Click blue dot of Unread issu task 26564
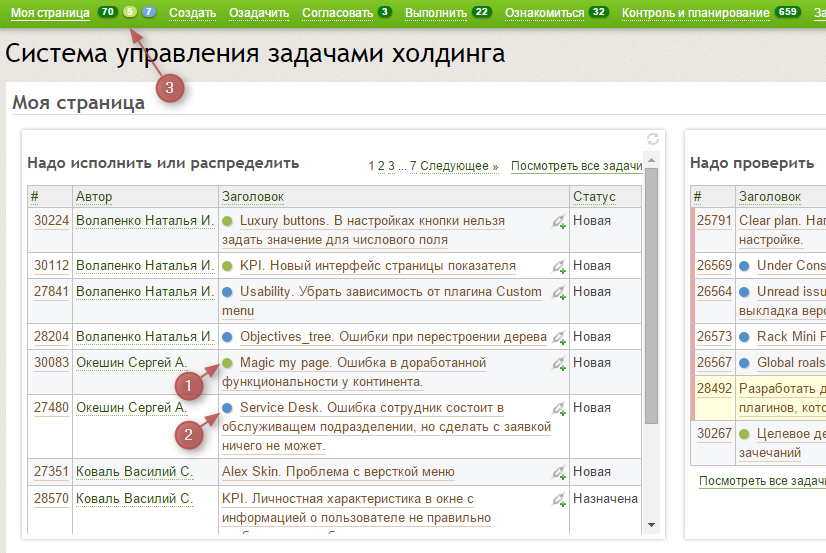The image size is (826, 553). point(744,292)
